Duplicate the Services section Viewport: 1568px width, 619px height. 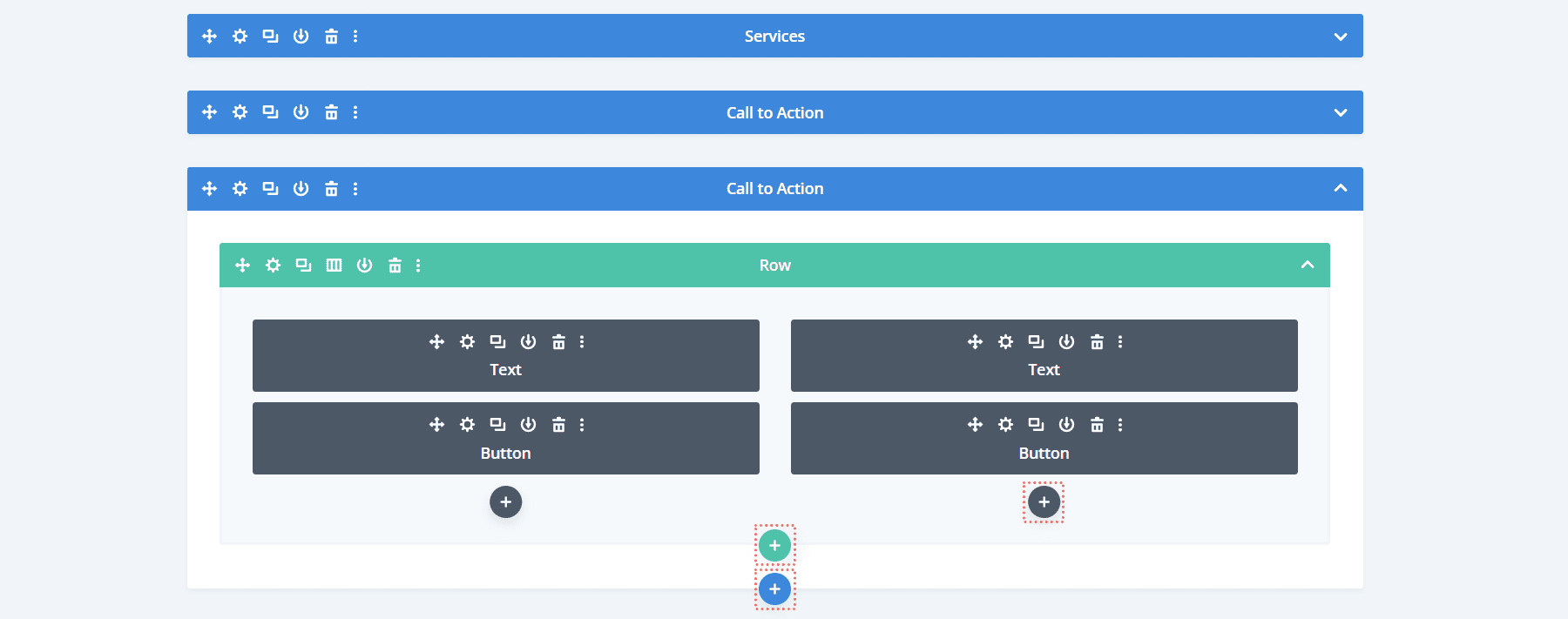[x=270, y=37]
